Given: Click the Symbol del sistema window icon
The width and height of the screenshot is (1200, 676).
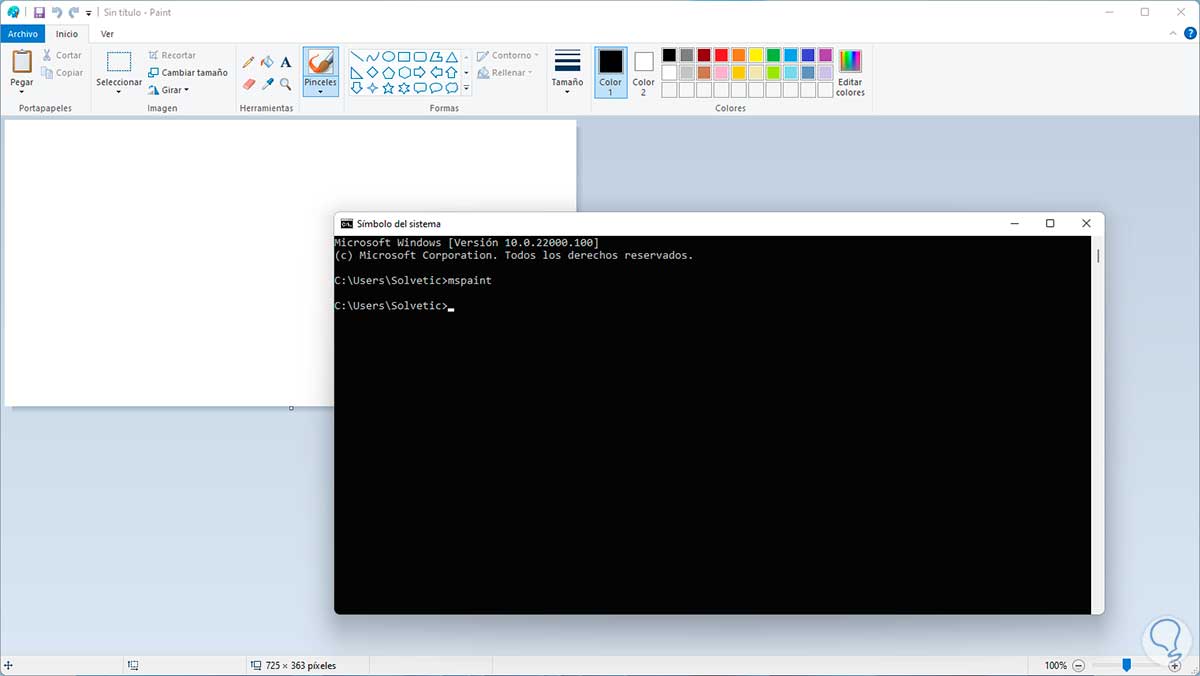Looking at the screenshot, I should click(x=346, y=224).
